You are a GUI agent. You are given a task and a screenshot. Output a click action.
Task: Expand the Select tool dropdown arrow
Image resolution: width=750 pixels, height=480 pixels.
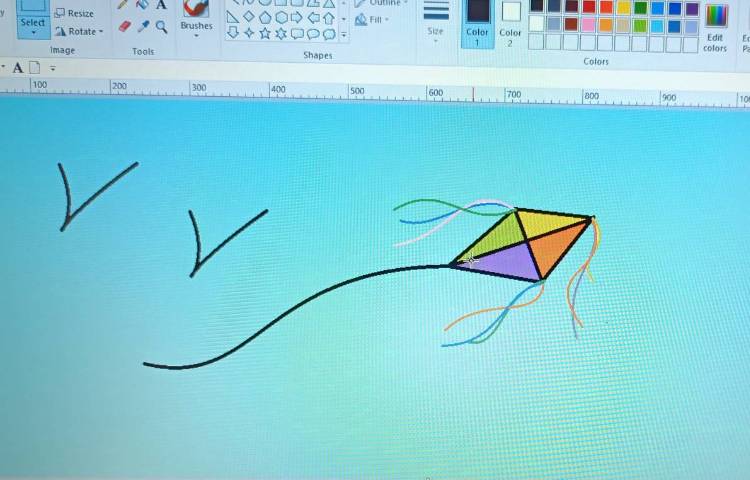[x=33, y=32]
